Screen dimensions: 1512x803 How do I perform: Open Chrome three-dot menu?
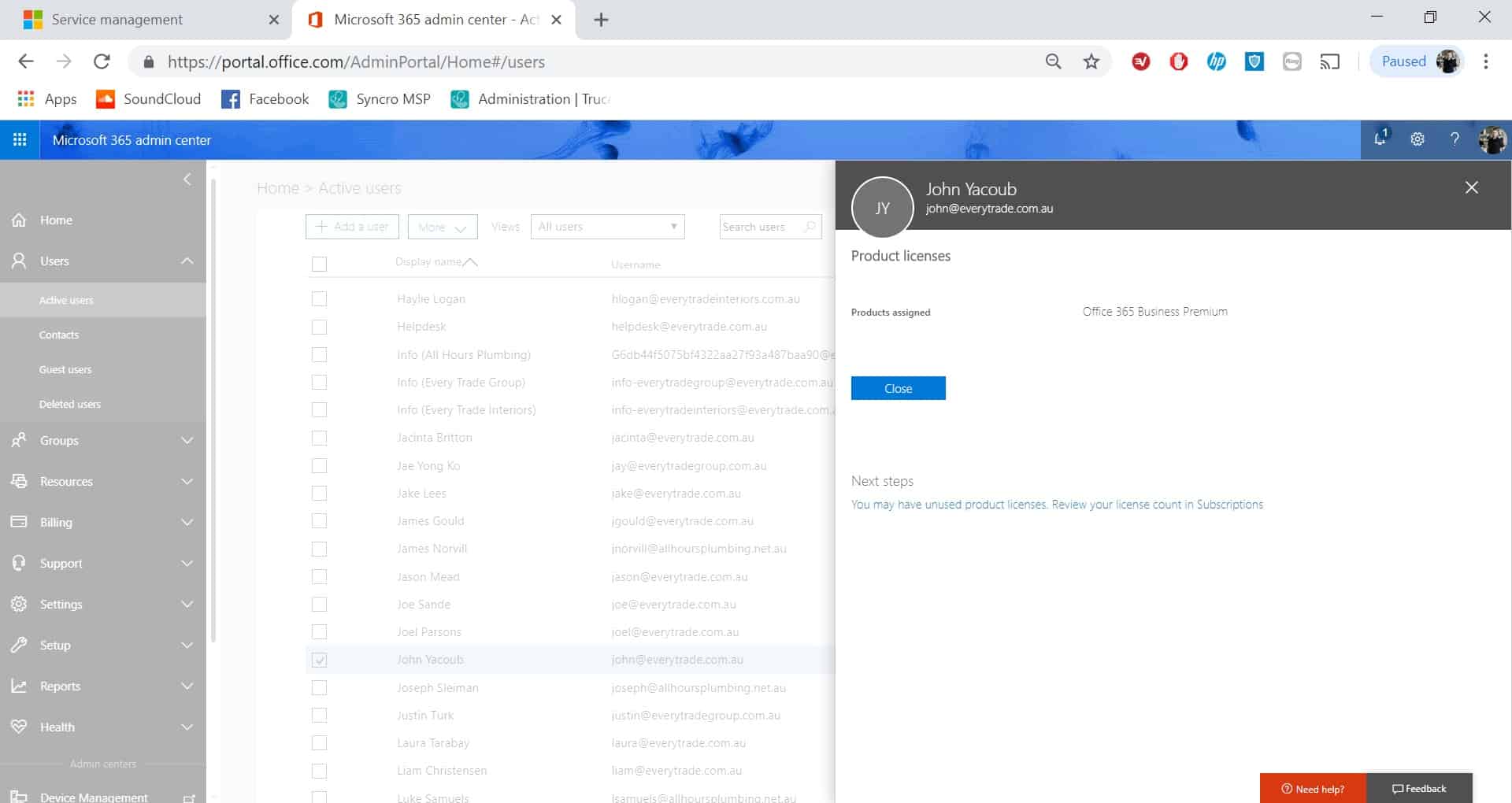pyautogui.click(x=1486, y=61)
